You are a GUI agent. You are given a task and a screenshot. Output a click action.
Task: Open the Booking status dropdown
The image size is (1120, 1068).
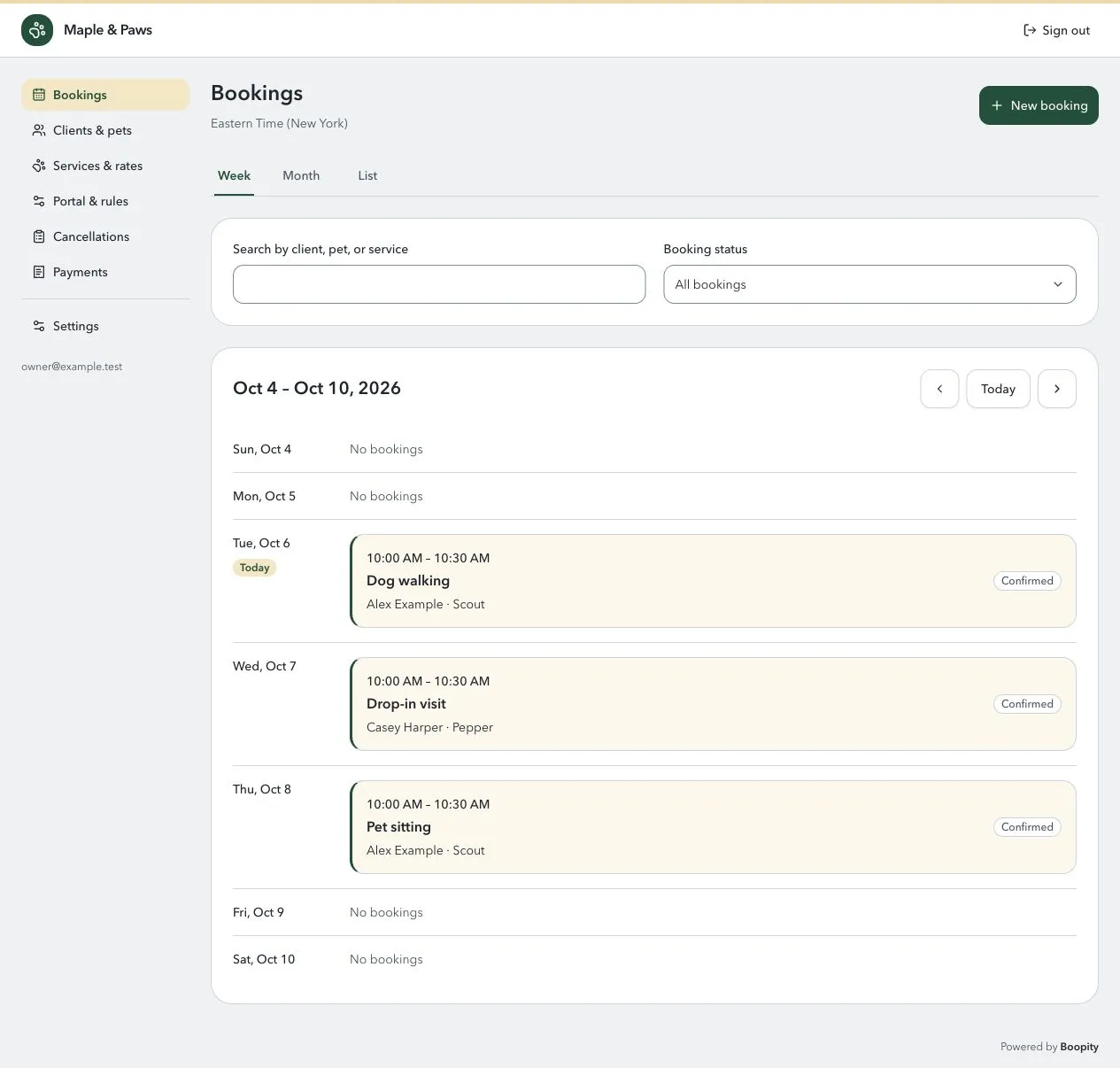(x=869, y=284)
